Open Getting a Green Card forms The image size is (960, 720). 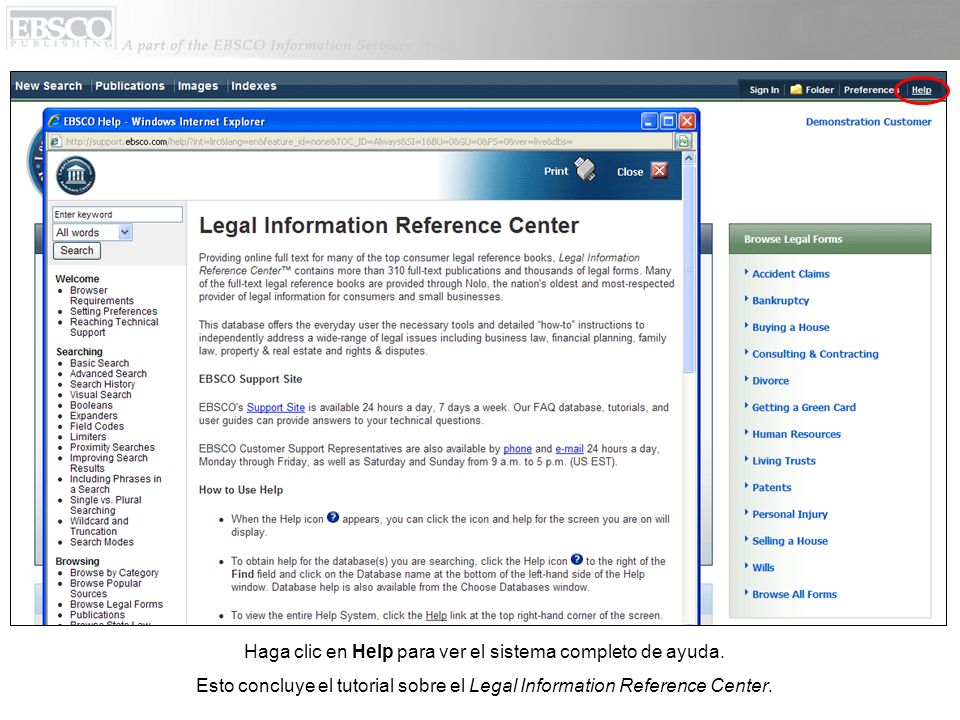pos(804,407)
